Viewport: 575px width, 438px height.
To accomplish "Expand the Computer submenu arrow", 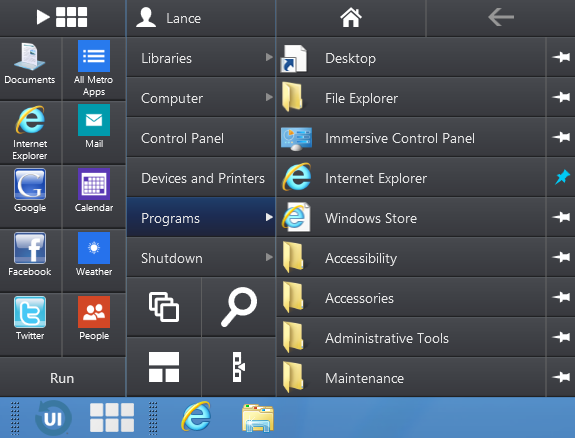I will point(269,97).
